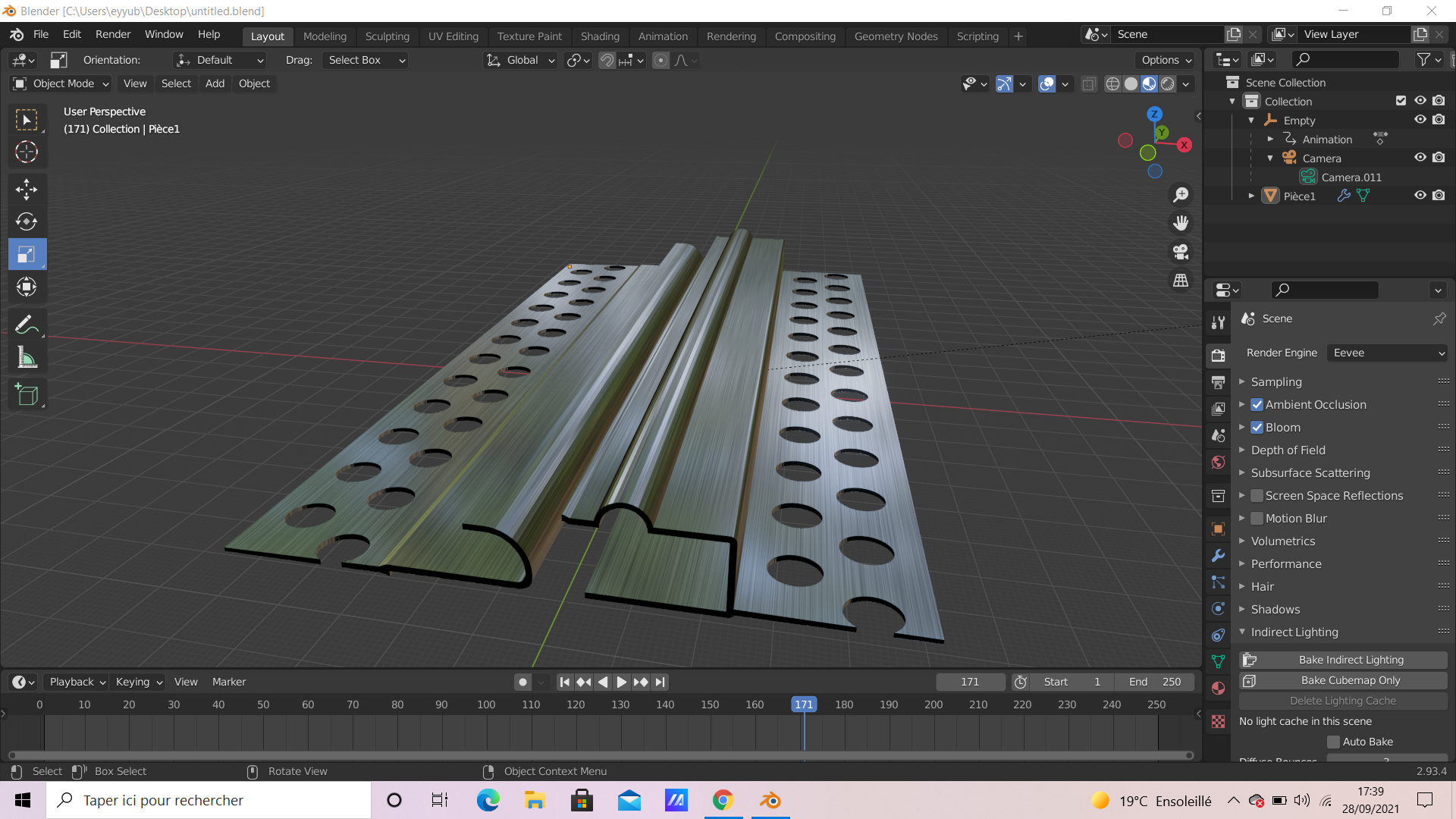Switch to wireframe viewport shading
The width and height of the screenshot is (1456, 819).
pyautogui.click(x=1112, y=84)
